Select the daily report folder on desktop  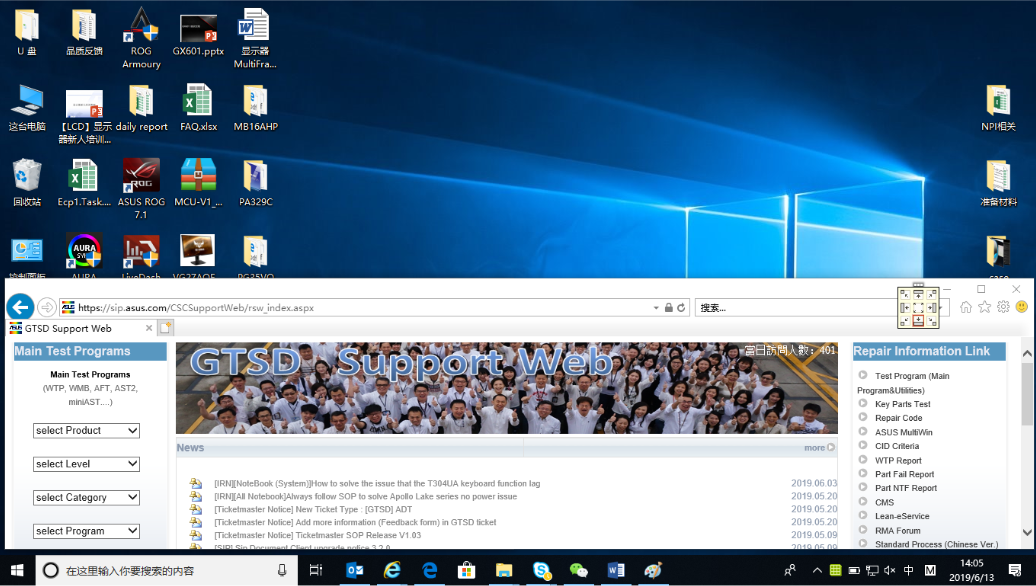tap(141, 108)
